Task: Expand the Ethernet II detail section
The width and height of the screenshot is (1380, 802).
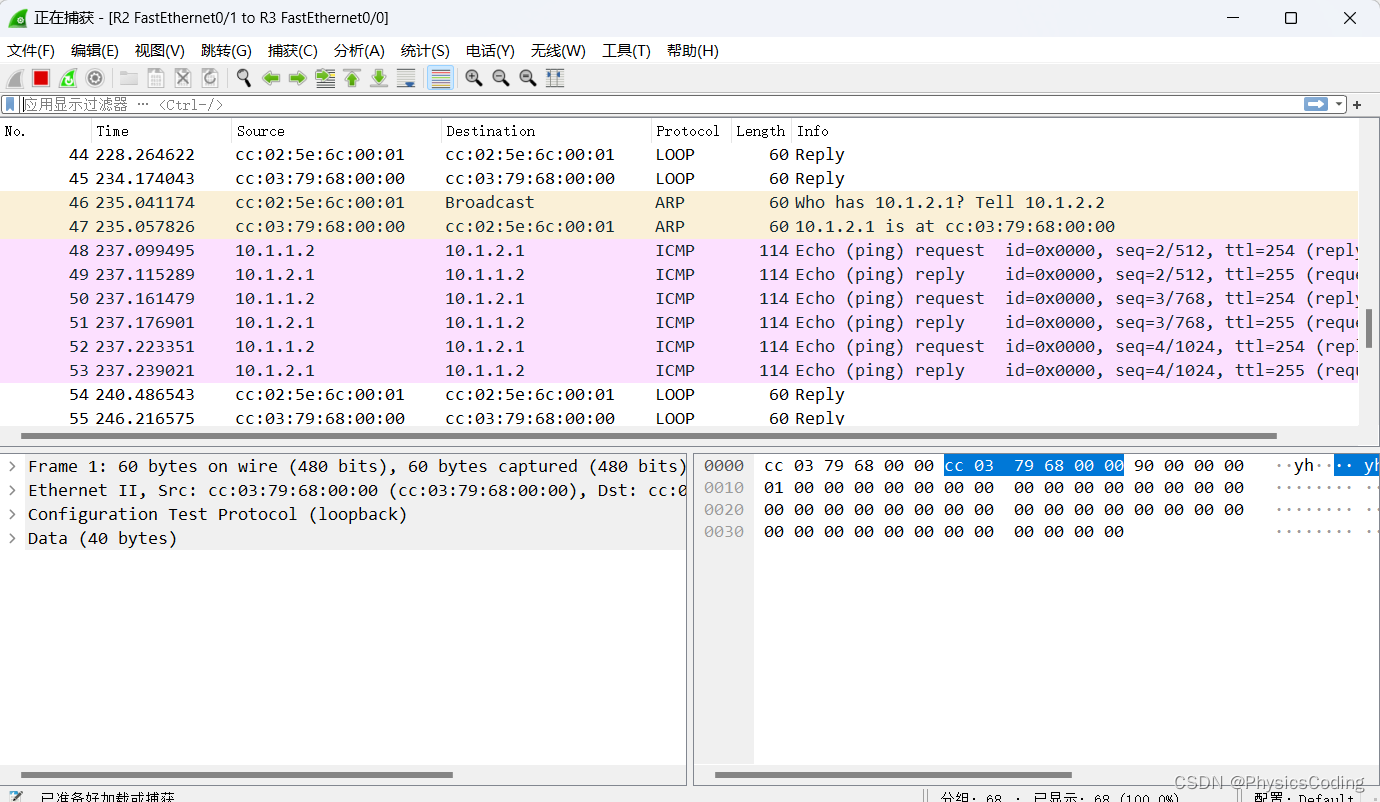Action: [x=14, y=490]
